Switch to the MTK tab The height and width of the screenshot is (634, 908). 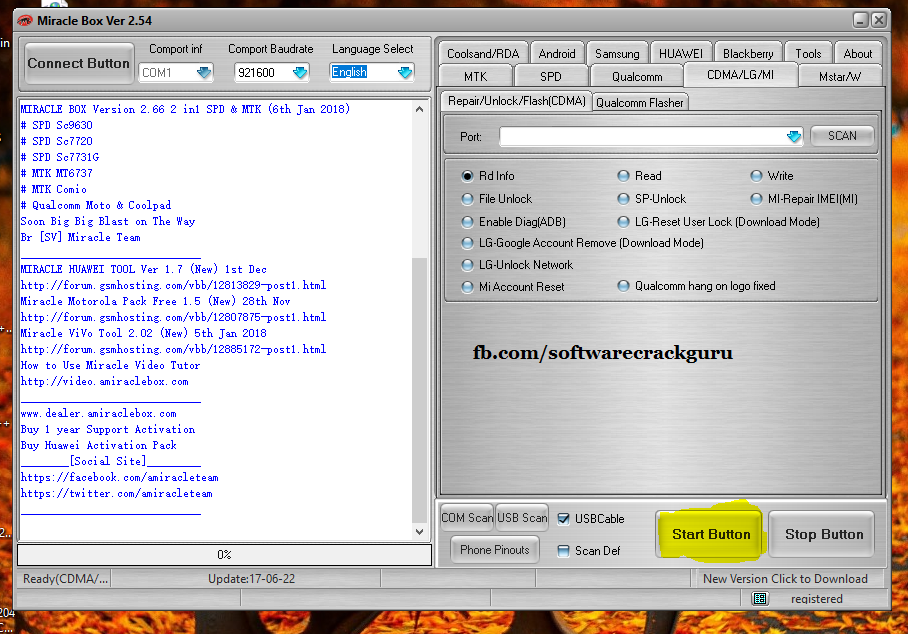pyautogui.click(x=475, y=76)
